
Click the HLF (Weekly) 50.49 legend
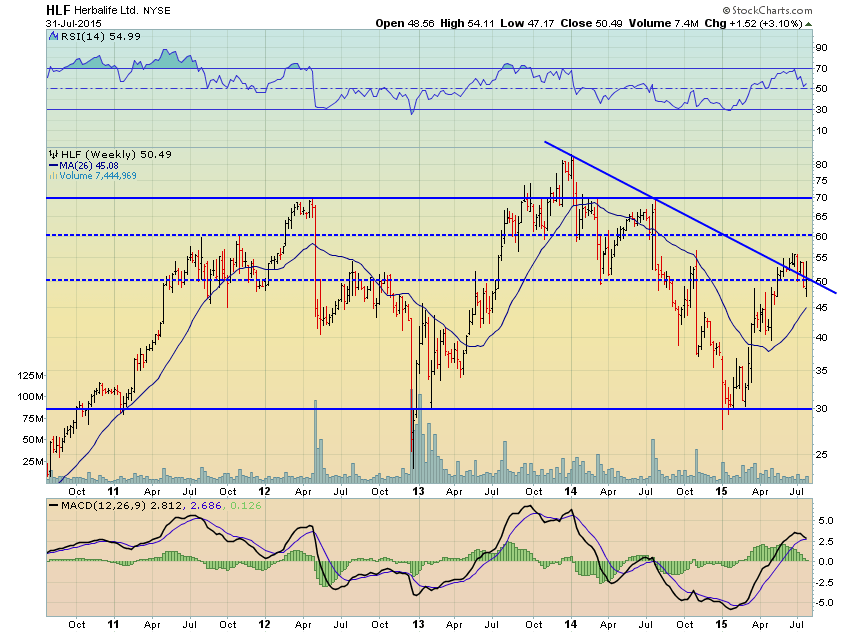(116, 154)
